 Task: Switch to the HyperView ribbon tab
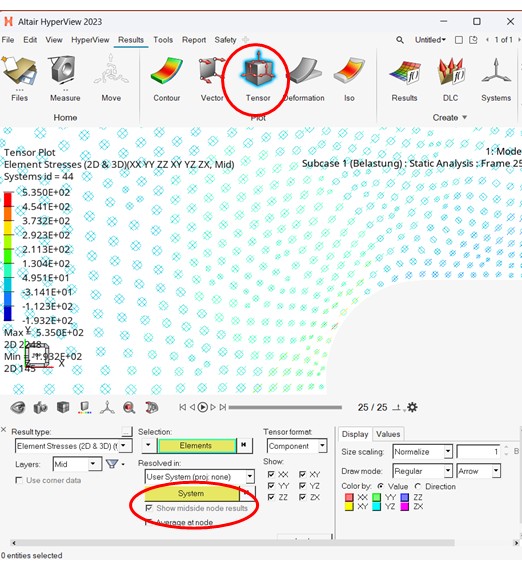(90, 40)
